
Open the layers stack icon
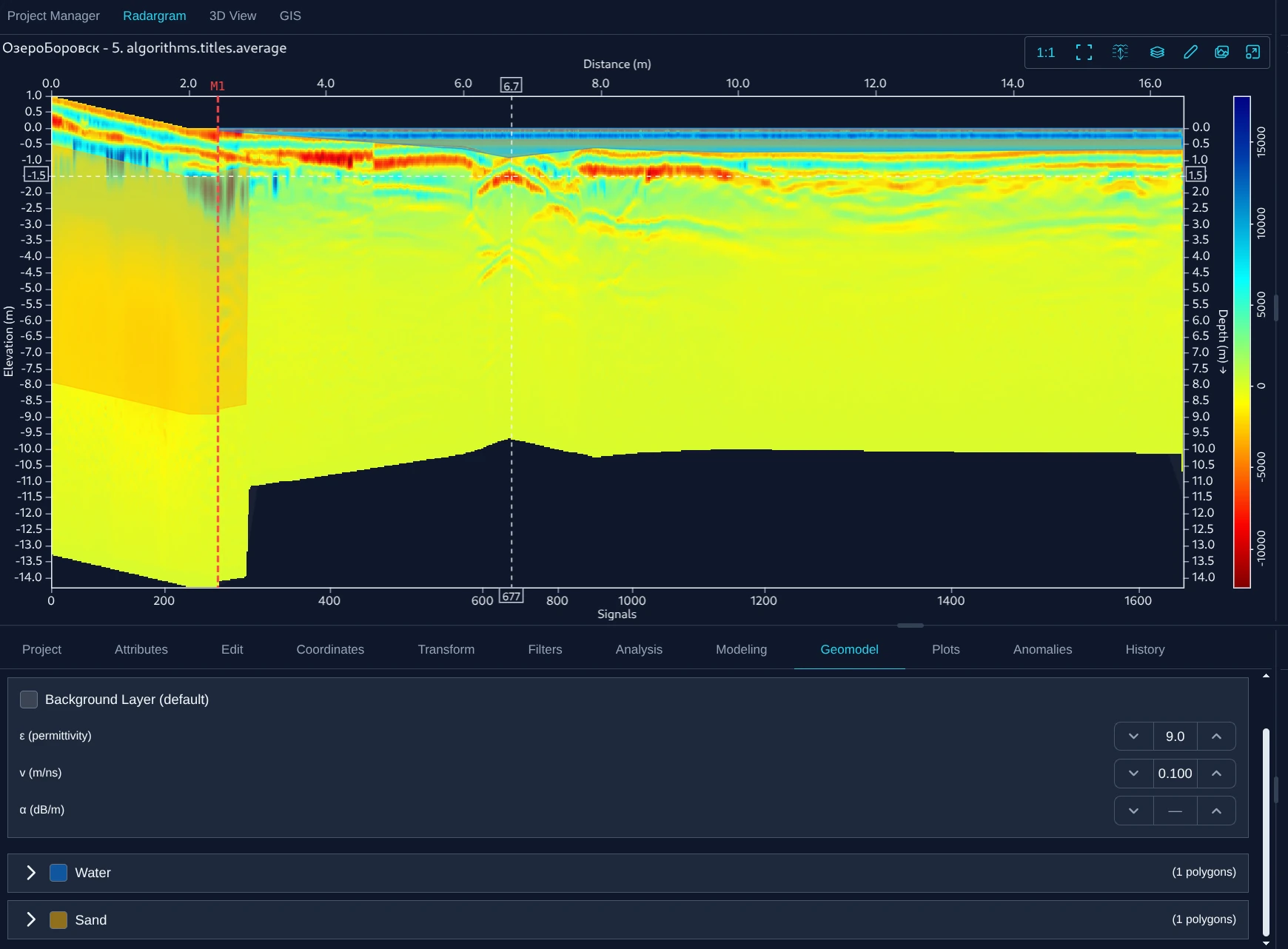[x=1157, y=53]
